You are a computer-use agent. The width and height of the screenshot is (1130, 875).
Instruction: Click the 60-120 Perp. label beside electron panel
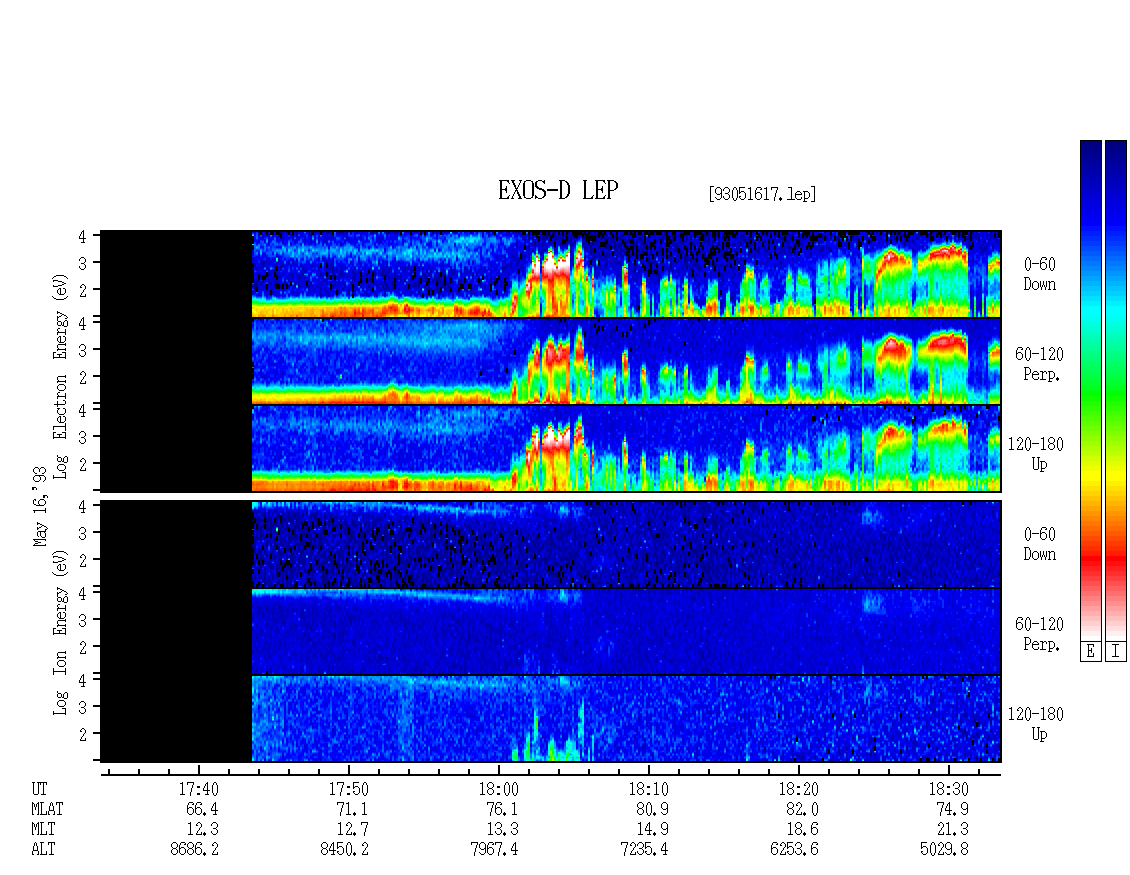click(1039, 365)
